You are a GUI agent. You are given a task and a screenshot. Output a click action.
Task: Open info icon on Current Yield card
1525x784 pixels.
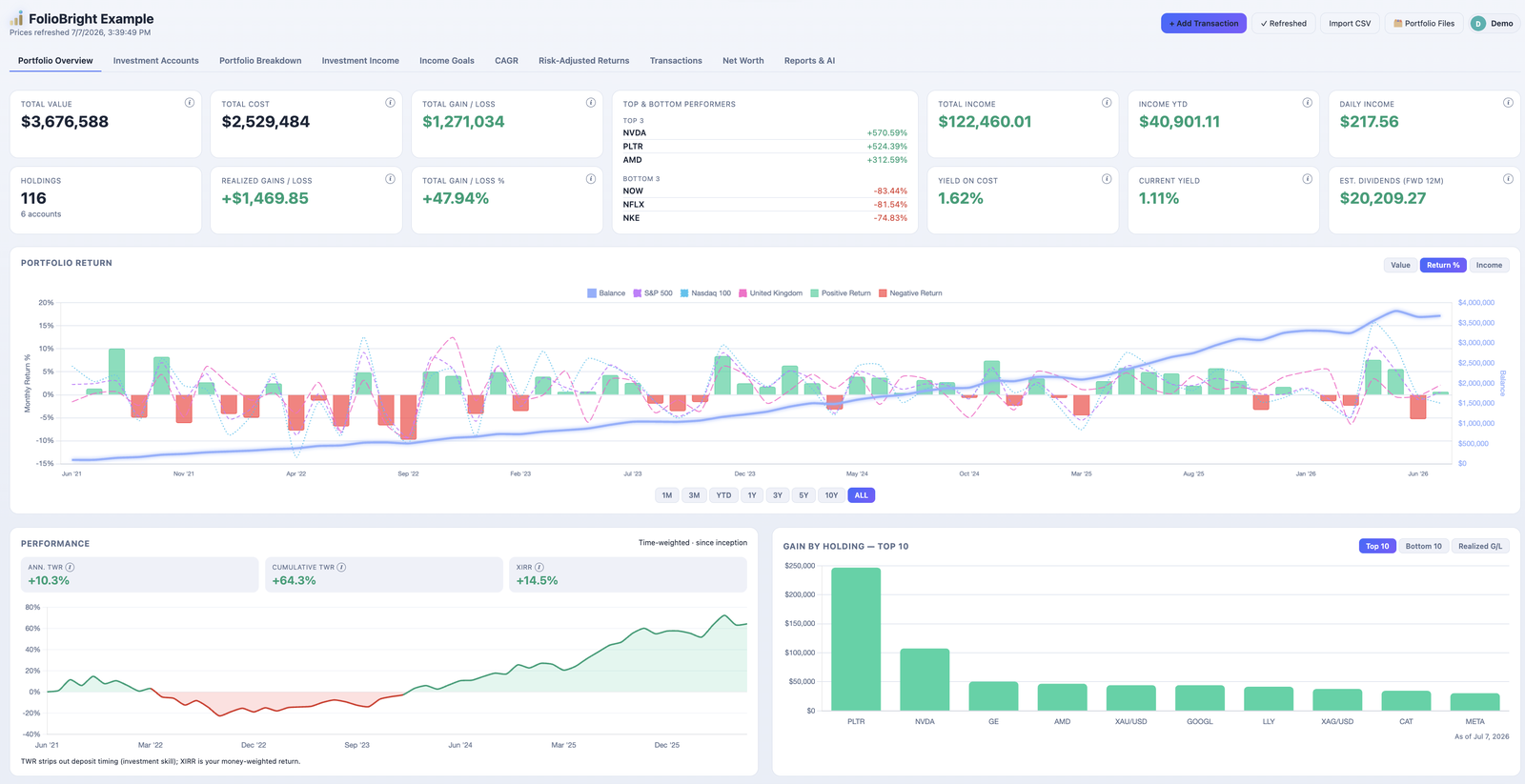(x=1308, y=179)
